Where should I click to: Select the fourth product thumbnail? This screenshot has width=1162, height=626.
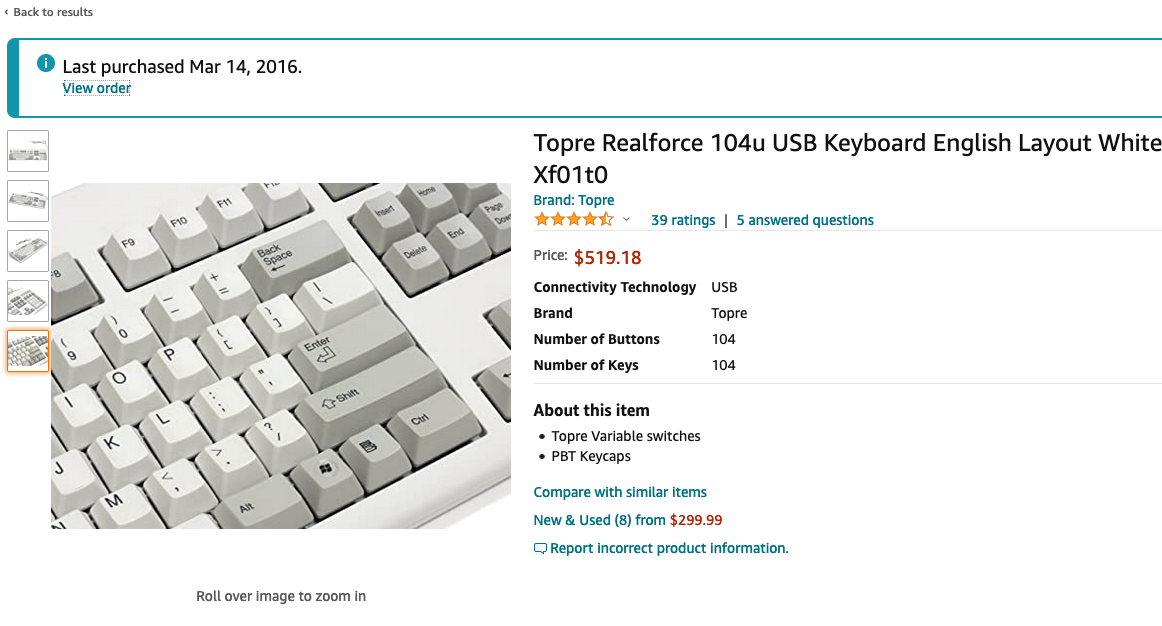(28, 301)
